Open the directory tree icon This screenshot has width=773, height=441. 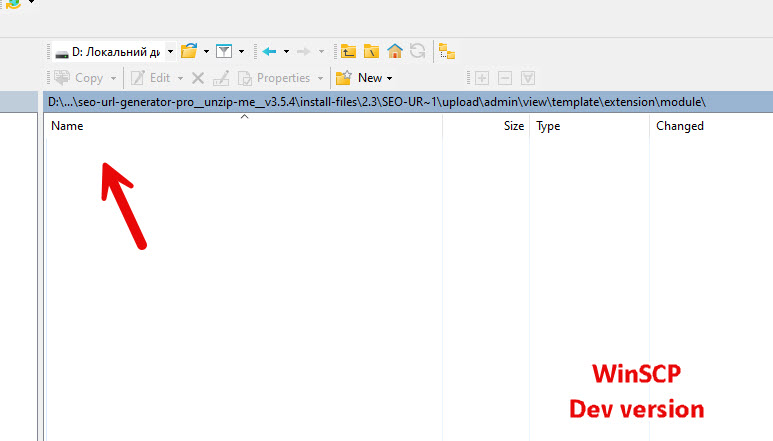pyautogui.click(x=447, y=51)
